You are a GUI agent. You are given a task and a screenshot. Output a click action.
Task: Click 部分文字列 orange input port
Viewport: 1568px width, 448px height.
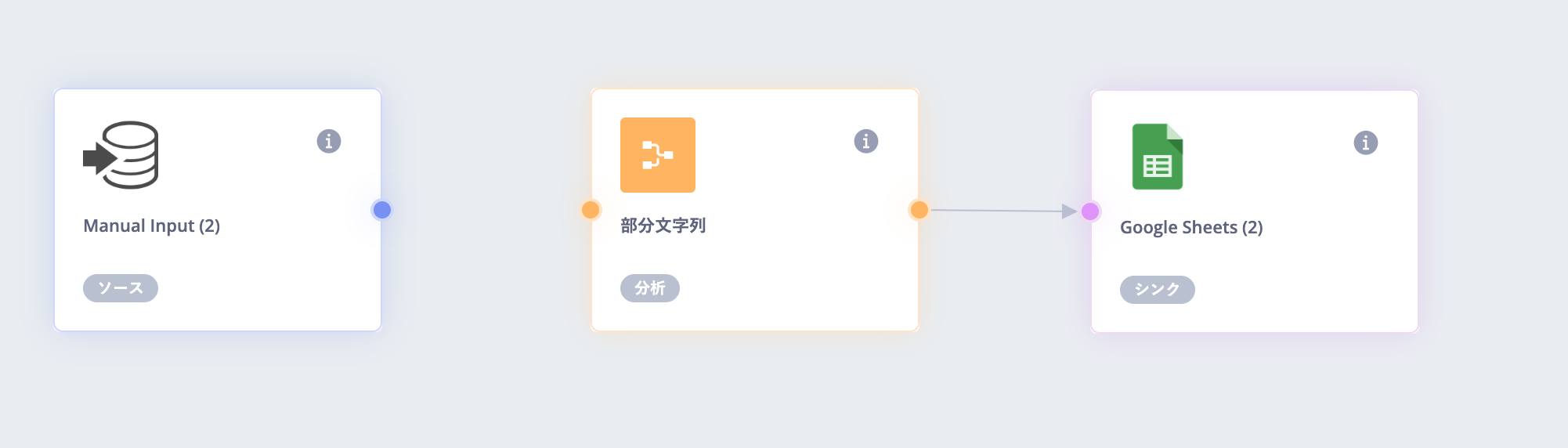click(591, 210)
